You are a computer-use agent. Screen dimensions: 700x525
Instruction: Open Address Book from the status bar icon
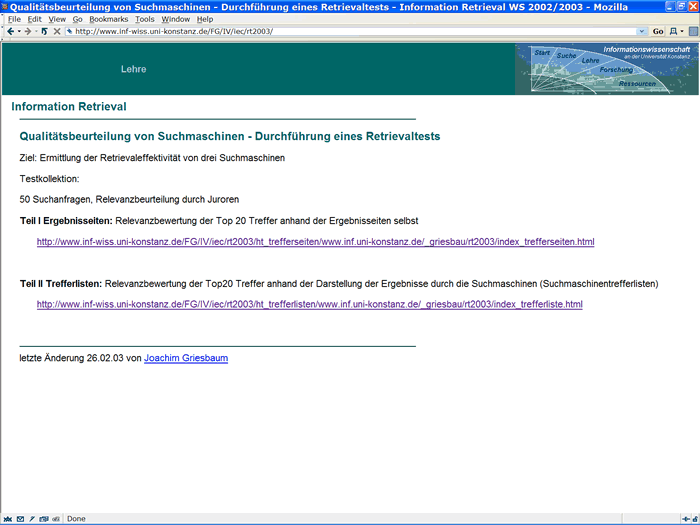(x=44, y=519)
